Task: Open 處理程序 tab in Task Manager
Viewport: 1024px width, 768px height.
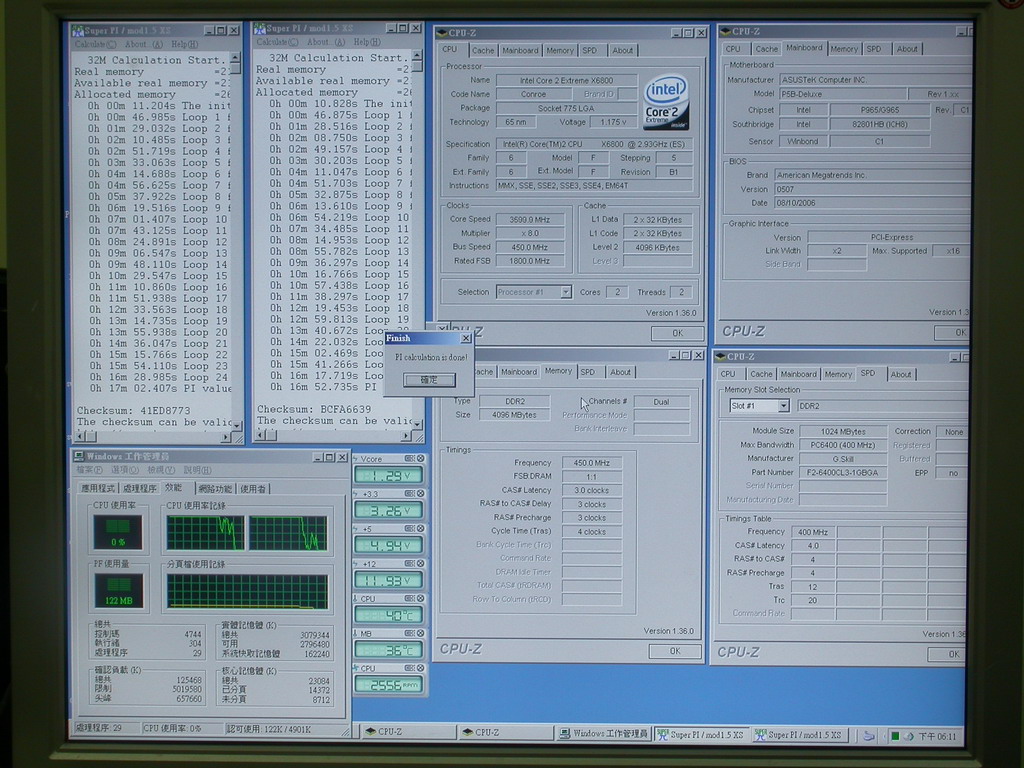Action: 140,488
